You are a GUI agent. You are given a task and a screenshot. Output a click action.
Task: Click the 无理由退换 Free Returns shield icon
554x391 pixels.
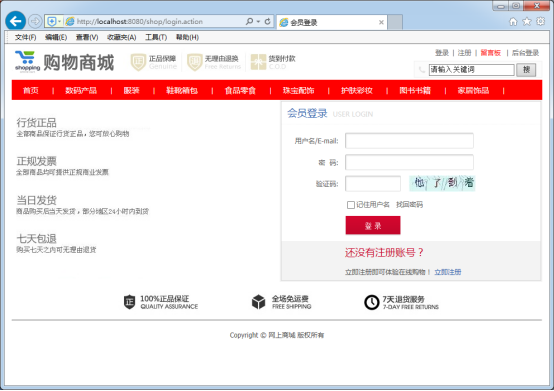point(194,62)
